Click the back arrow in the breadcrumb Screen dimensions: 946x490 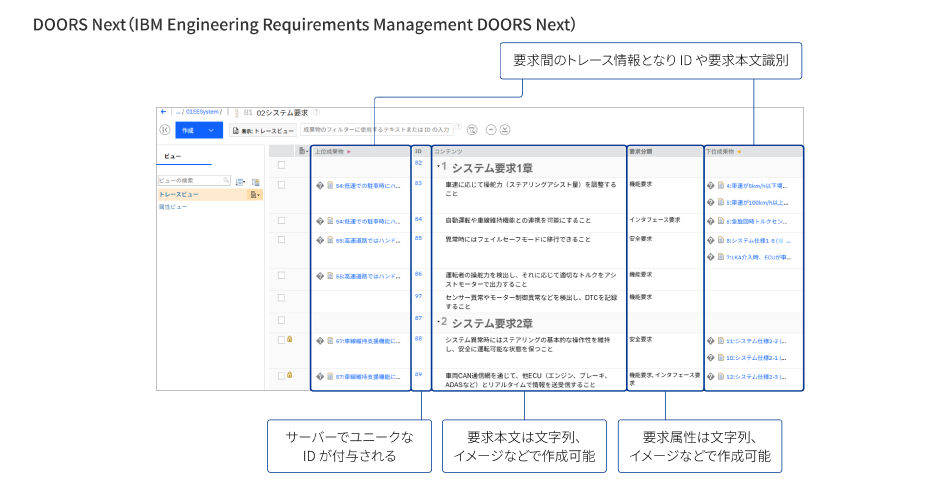(x=161, y=112)
